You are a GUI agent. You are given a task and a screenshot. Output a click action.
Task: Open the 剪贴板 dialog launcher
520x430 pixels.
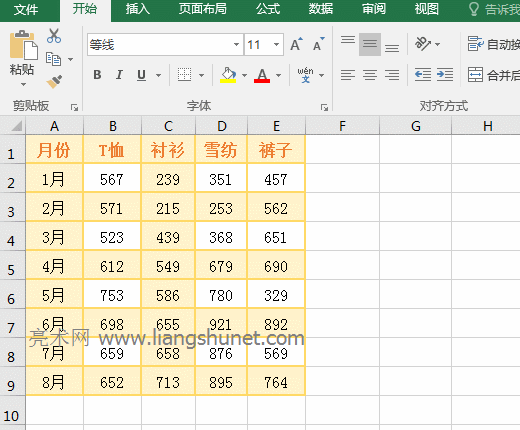click(x=74, y=107)
